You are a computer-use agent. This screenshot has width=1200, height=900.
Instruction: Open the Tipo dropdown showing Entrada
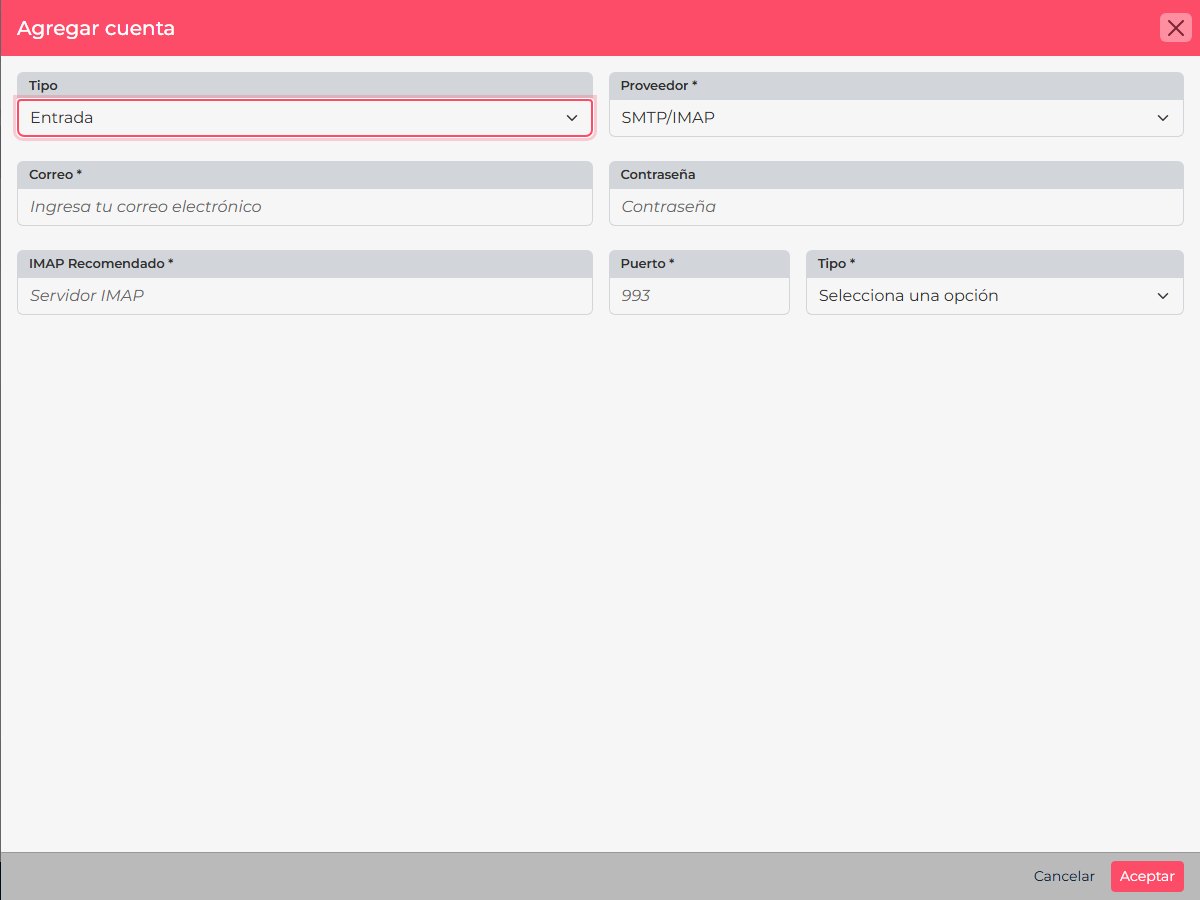(x=305, y=118)
